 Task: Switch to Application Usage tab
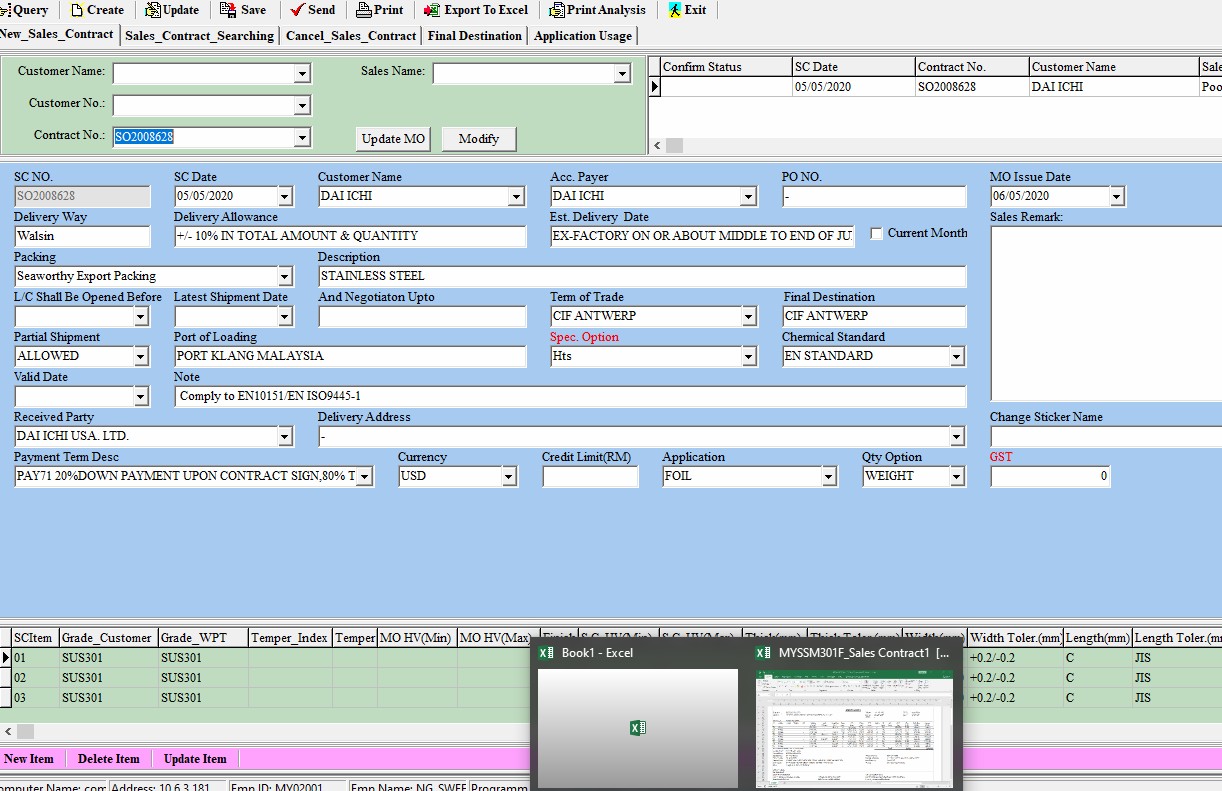(583, 36)
